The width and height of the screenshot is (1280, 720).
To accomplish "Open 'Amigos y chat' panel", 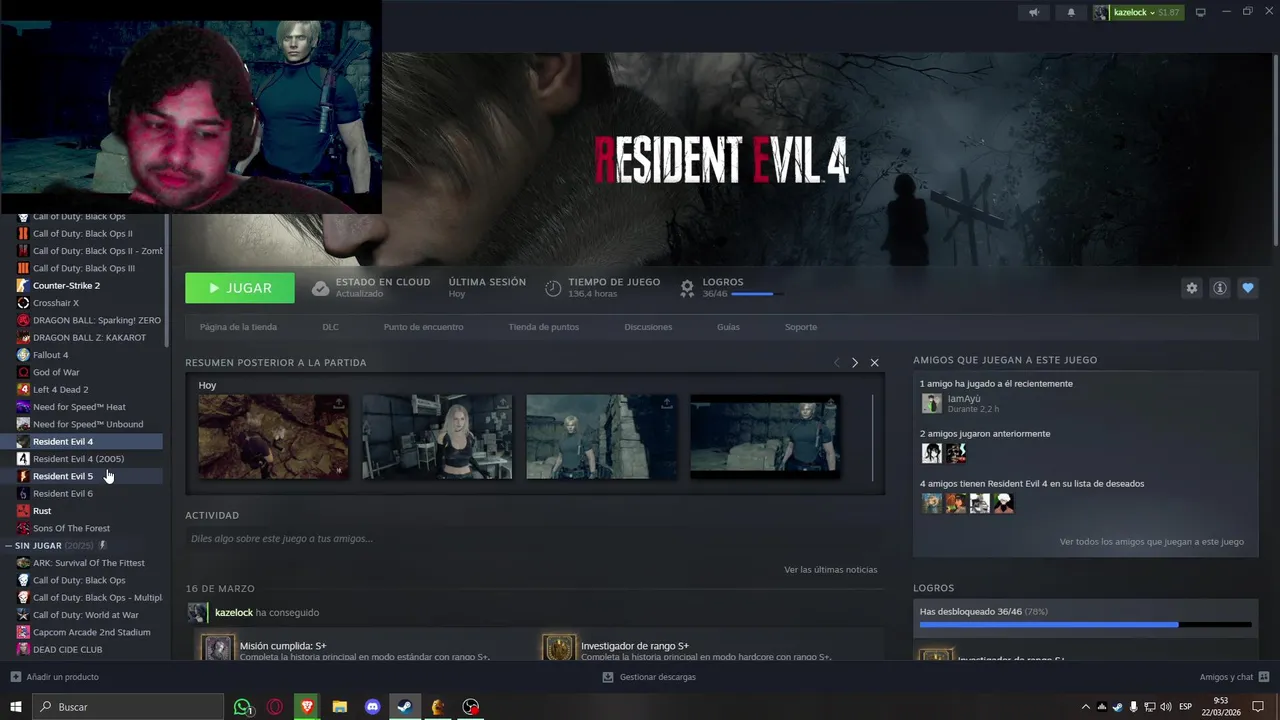I will 1233,677.
